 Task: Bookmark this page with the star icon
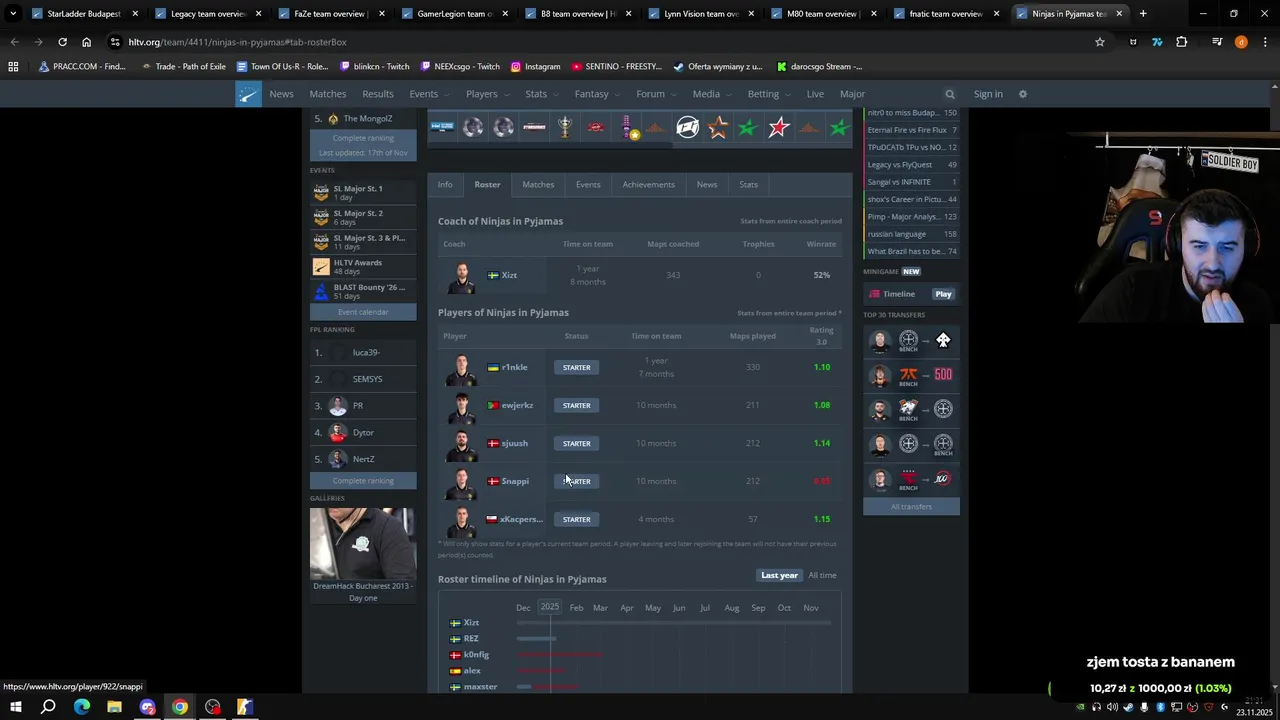click(1100, 42)
